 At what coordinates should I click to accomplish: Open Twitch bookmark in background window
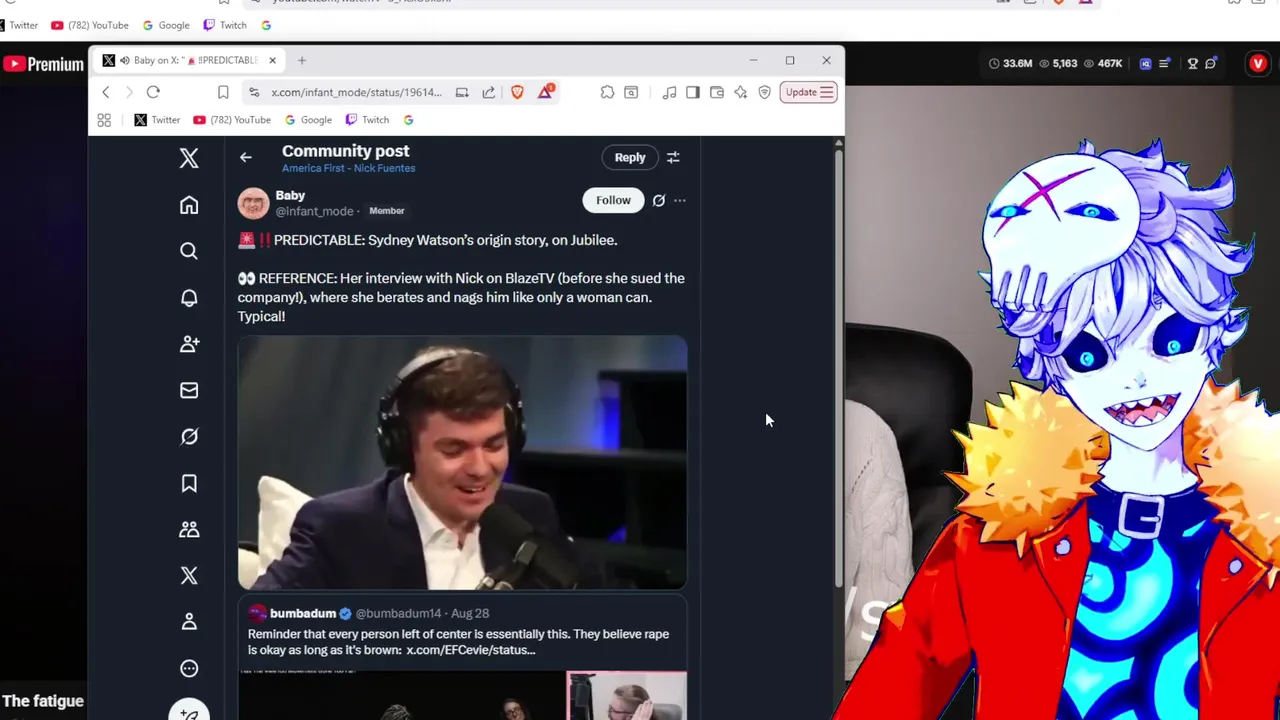pyautogui.click(x=225, y=25)
